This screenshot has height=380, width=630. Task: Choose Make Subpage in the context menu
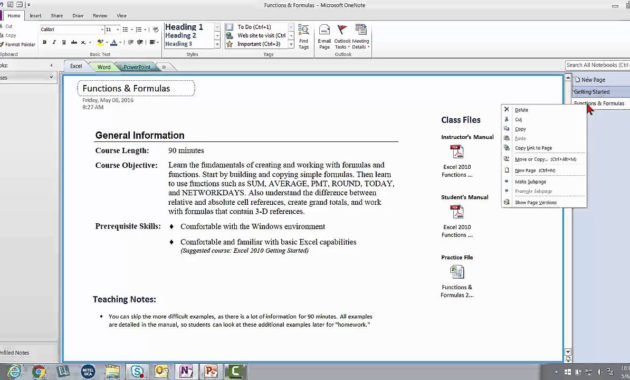tap(544, 182)
